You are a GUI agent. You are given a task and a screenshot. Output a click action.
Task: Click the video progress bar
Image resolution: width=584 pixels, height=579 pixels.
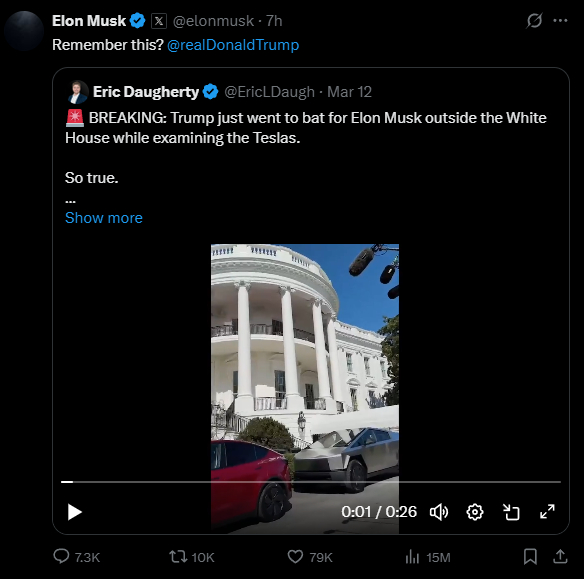pos(311,482)
